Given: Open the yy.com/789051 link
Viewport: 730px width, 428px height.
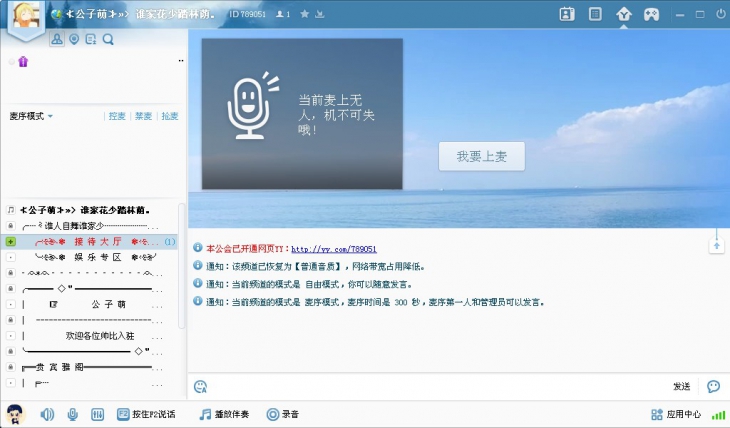Looking at the screenshot, I should click(x=333, y=248).
